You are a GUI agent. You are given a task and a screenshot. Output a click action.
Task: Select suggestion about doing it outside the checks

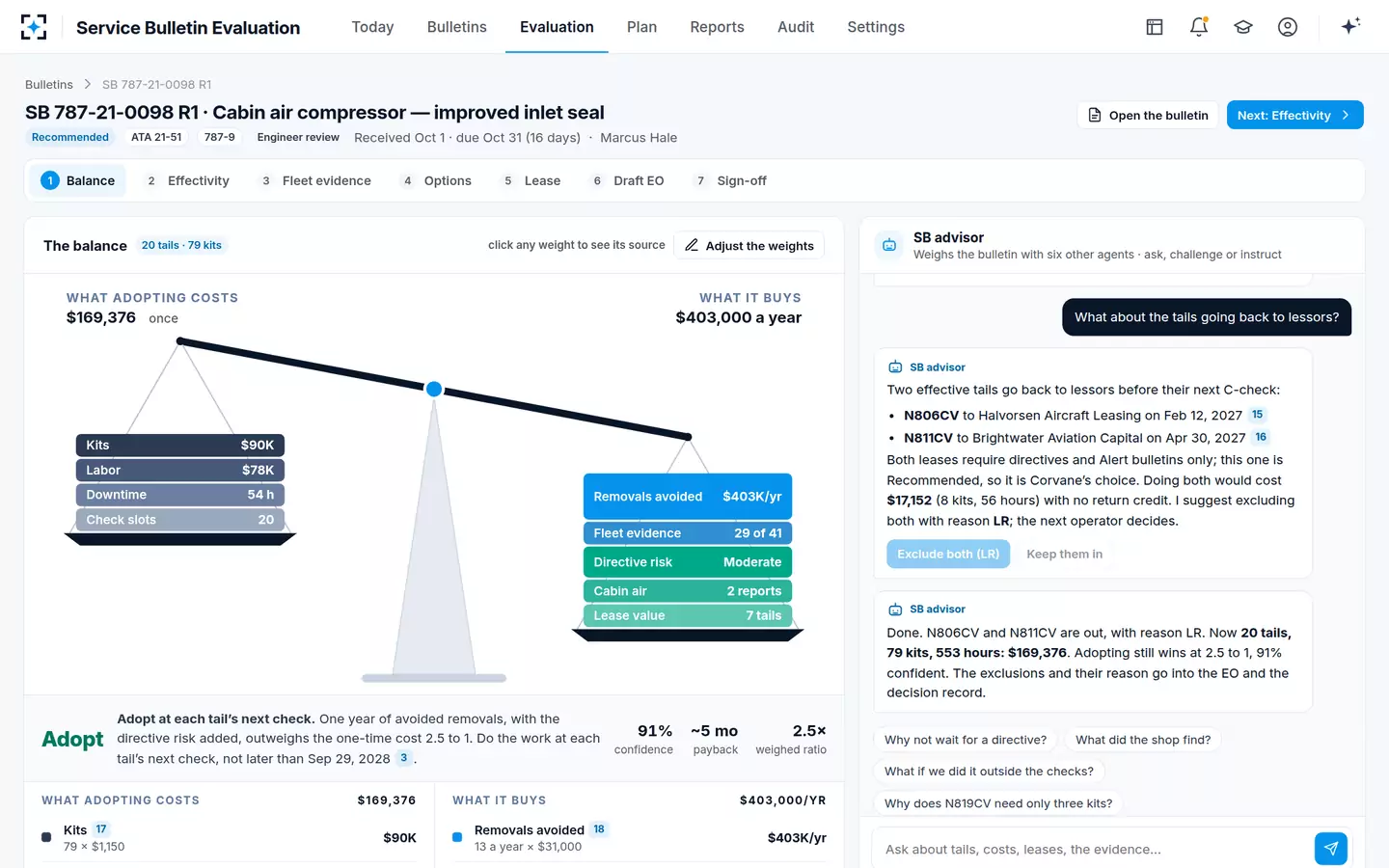pyautogui.click(x=989, y=772)
